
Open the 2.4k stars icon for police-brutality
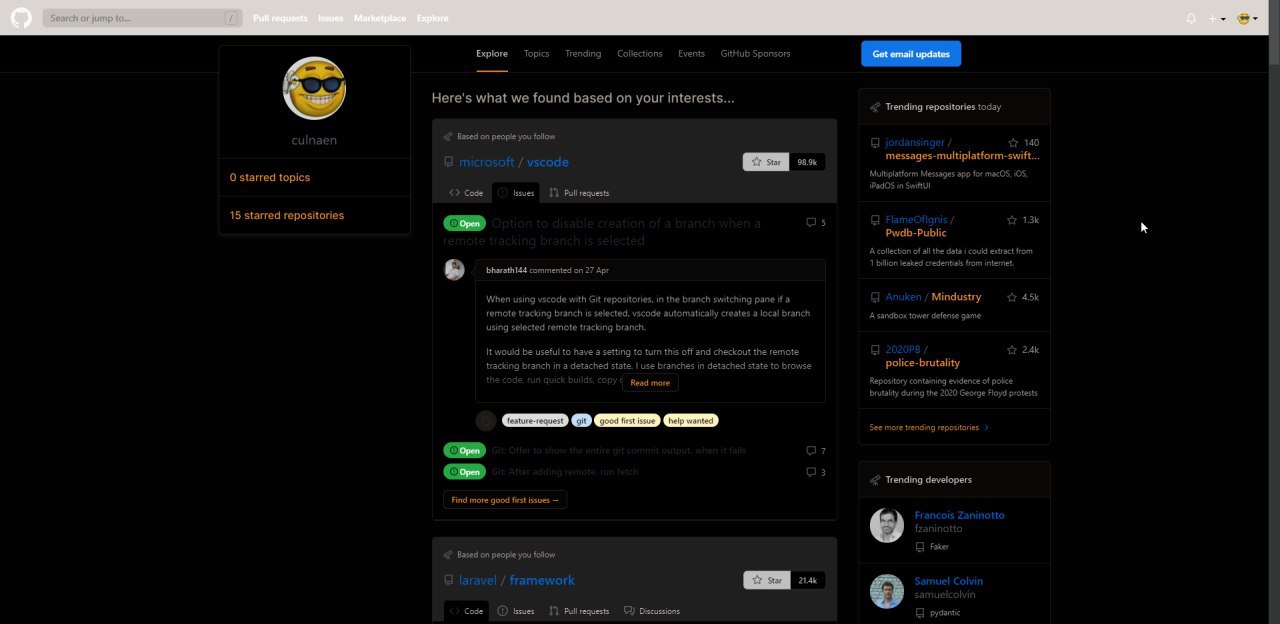(1023, 350)
